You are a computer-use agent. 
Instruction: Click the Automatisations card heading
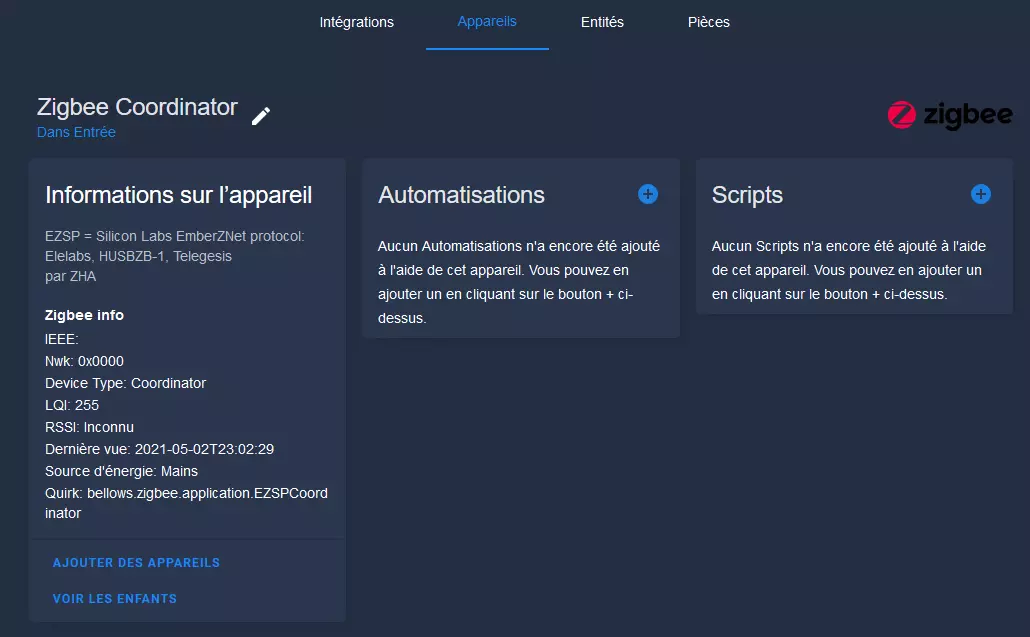[461, 195]
